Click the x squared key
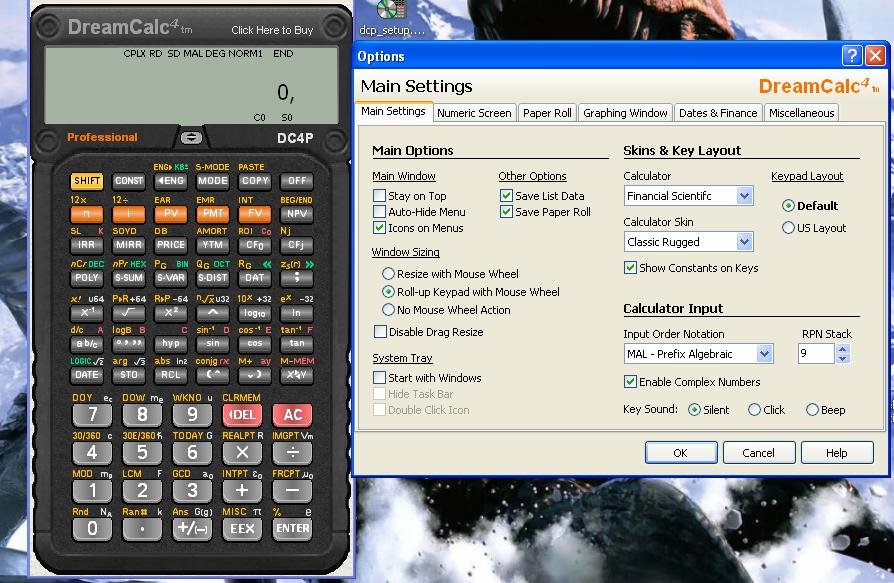Image resolution: width=894 pixels, height=583 pixels. pos(171,312)
